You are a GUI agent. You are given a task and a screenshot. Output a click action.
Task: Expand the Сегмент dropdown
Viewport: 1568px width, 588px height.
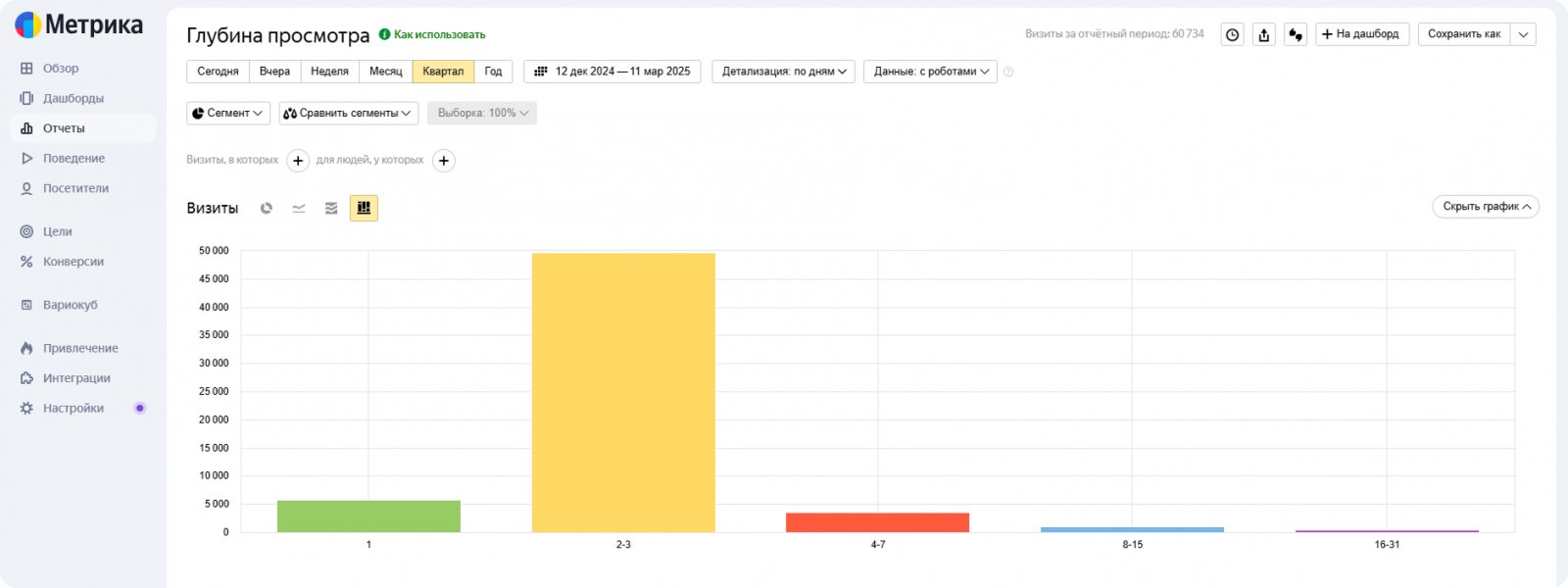click(228, 113)
